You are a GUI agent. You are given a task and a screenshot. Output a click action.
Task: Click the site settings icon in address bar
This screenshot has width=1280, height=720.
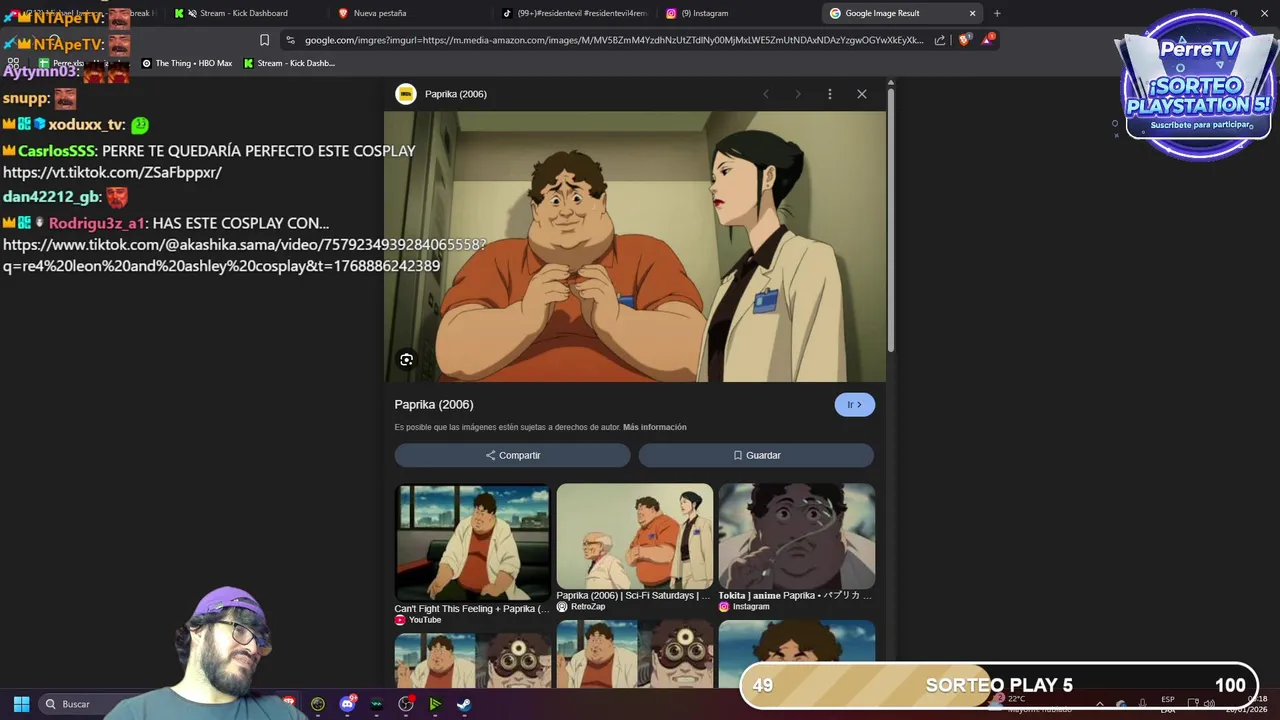[x=290, y=40]
